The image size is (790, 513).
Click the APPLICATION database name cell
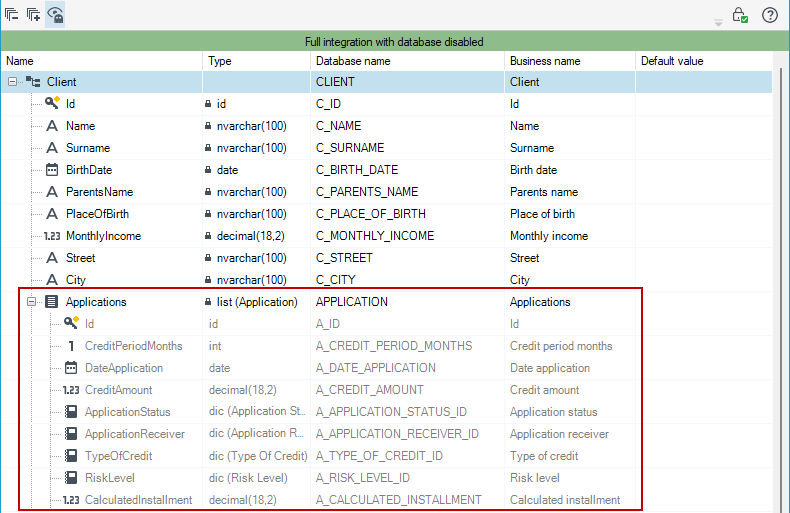tap(407, 302)
